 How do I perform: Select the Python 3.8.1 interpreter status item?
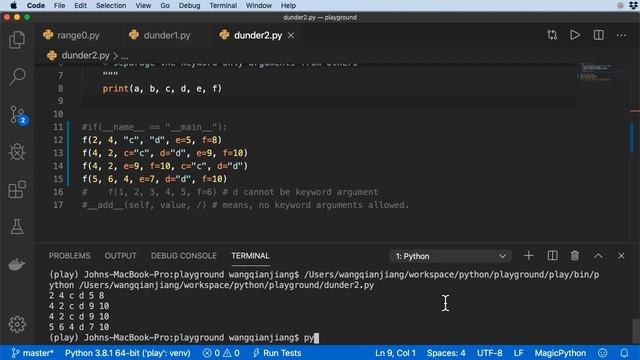coord(127,353)
